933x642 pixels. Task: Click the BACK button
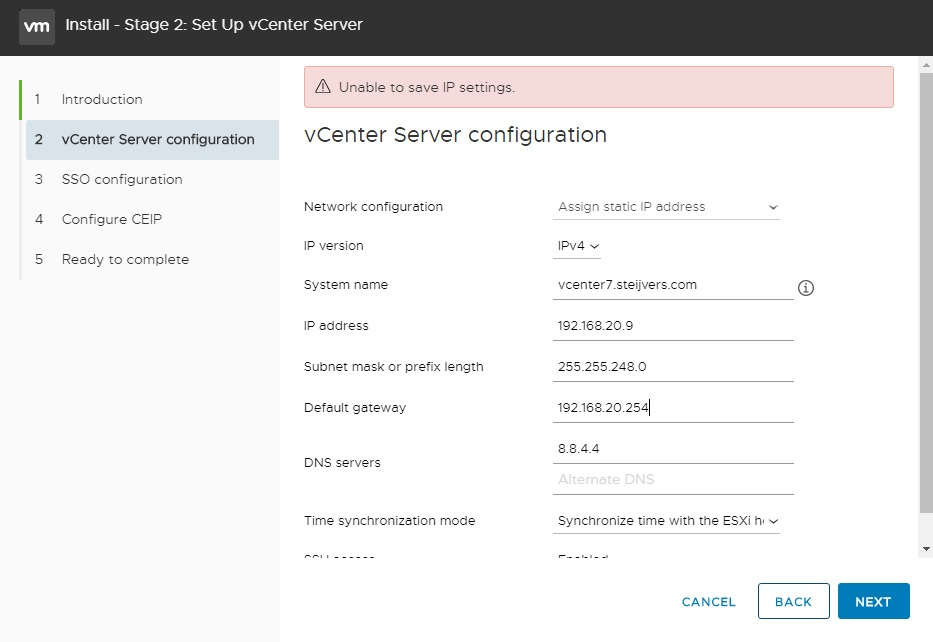pyautogui.click(x=793, y=601)
